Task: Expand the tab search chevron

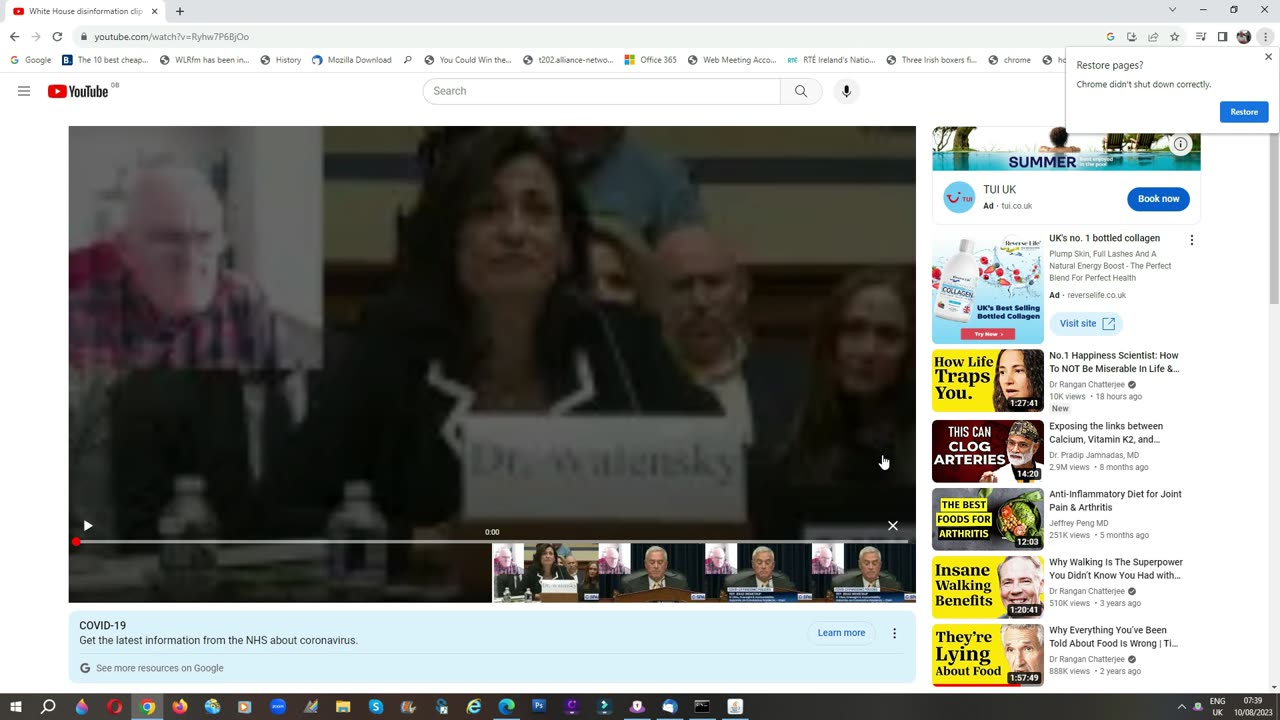Action: point(1173,10)
